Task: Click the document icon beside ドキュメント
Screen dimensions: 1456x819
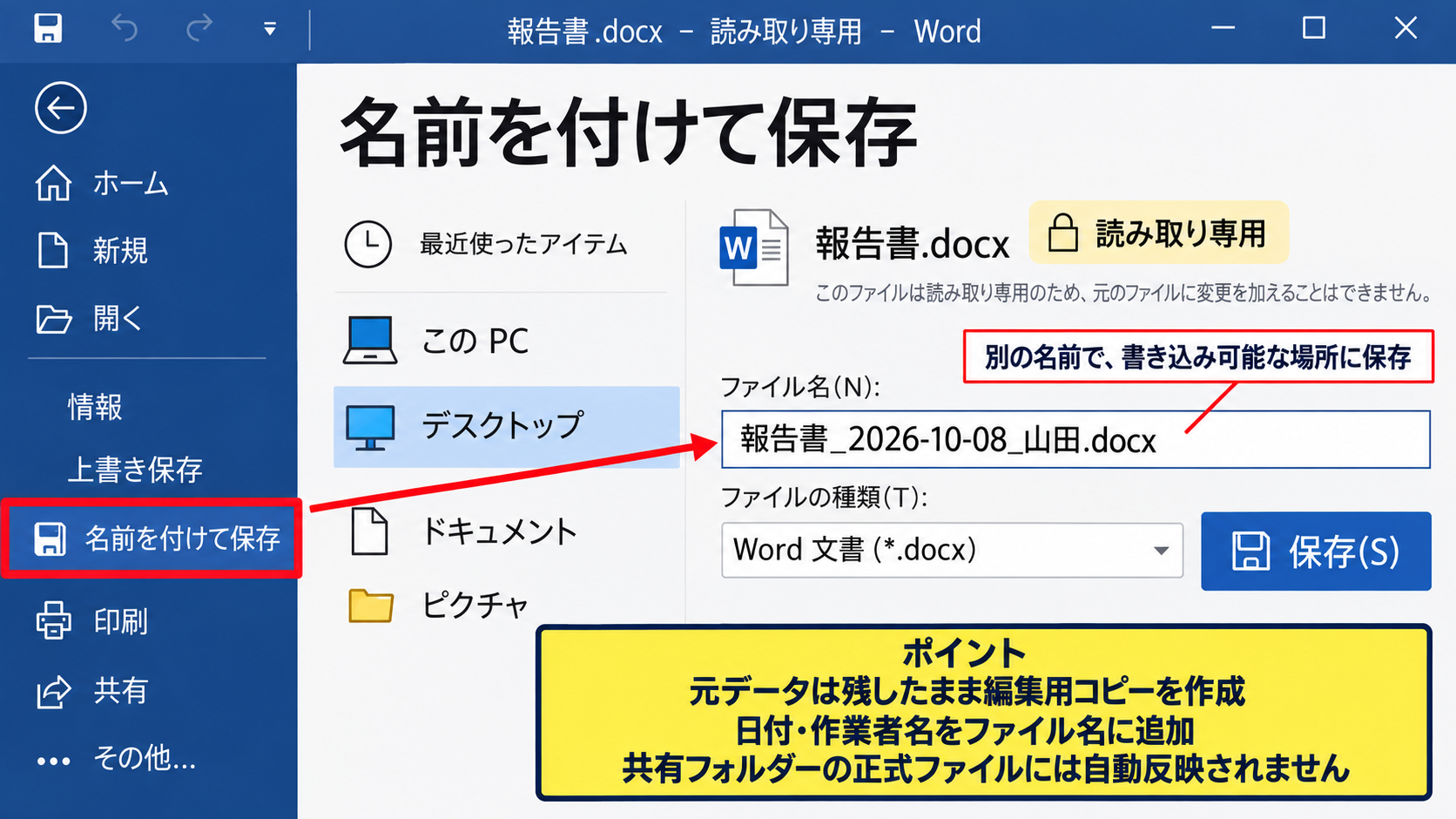Action: (x=370, y=531)
